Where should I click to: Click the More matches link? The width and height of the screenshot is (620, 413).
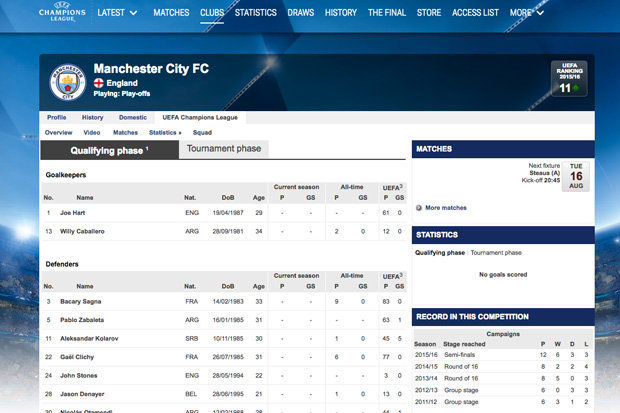pyautogui.click(x=446, y=208)
